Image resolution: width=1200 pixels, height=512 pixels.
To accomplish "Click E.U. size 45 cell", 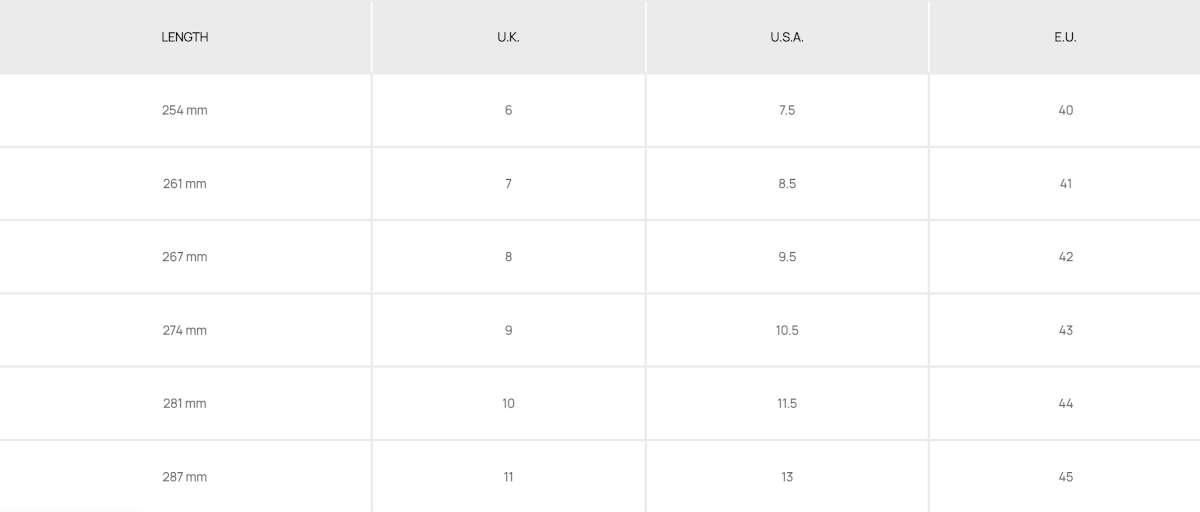I will (1065, 477).
